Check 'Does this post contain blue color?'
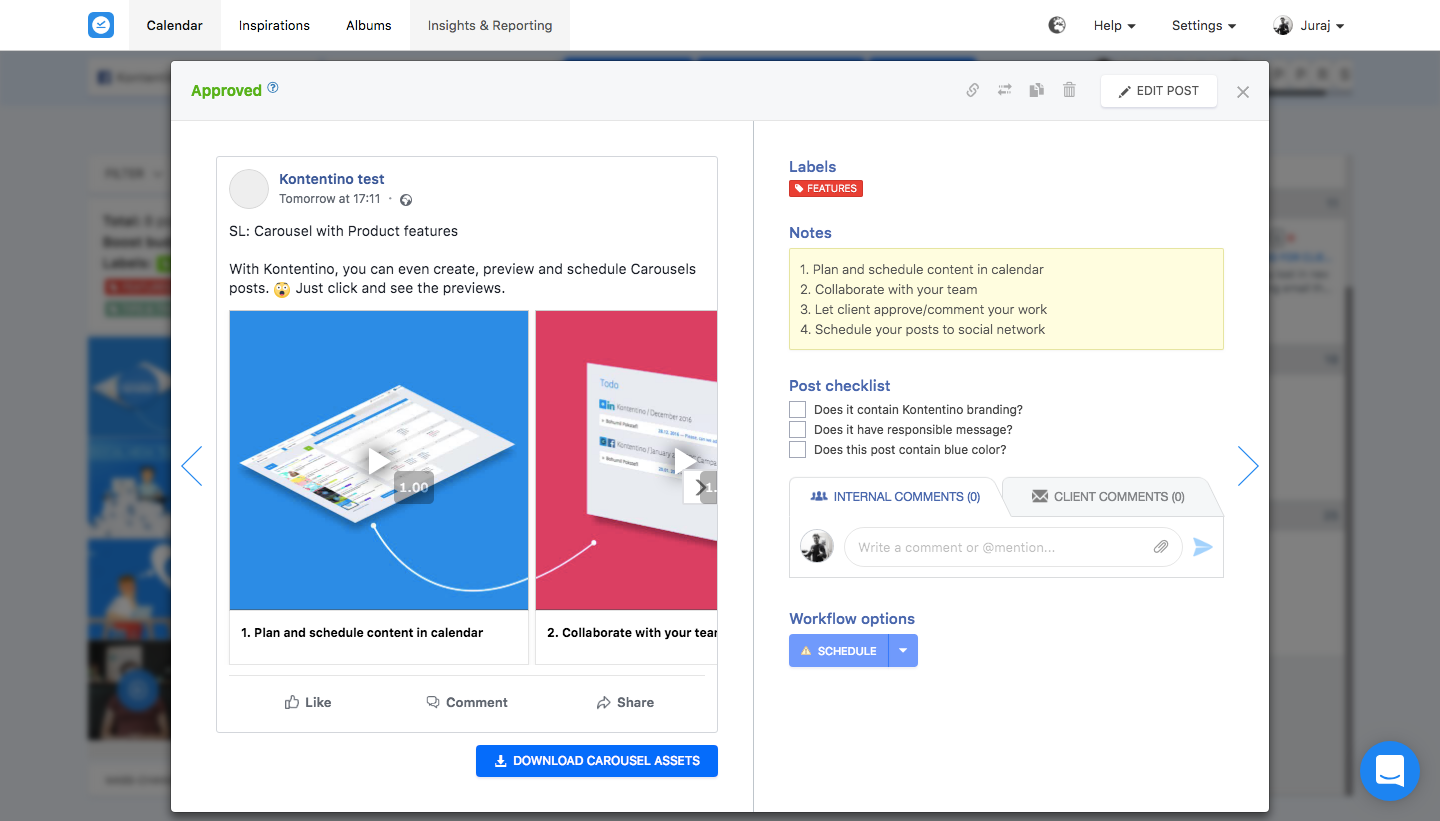 [797, 450]
